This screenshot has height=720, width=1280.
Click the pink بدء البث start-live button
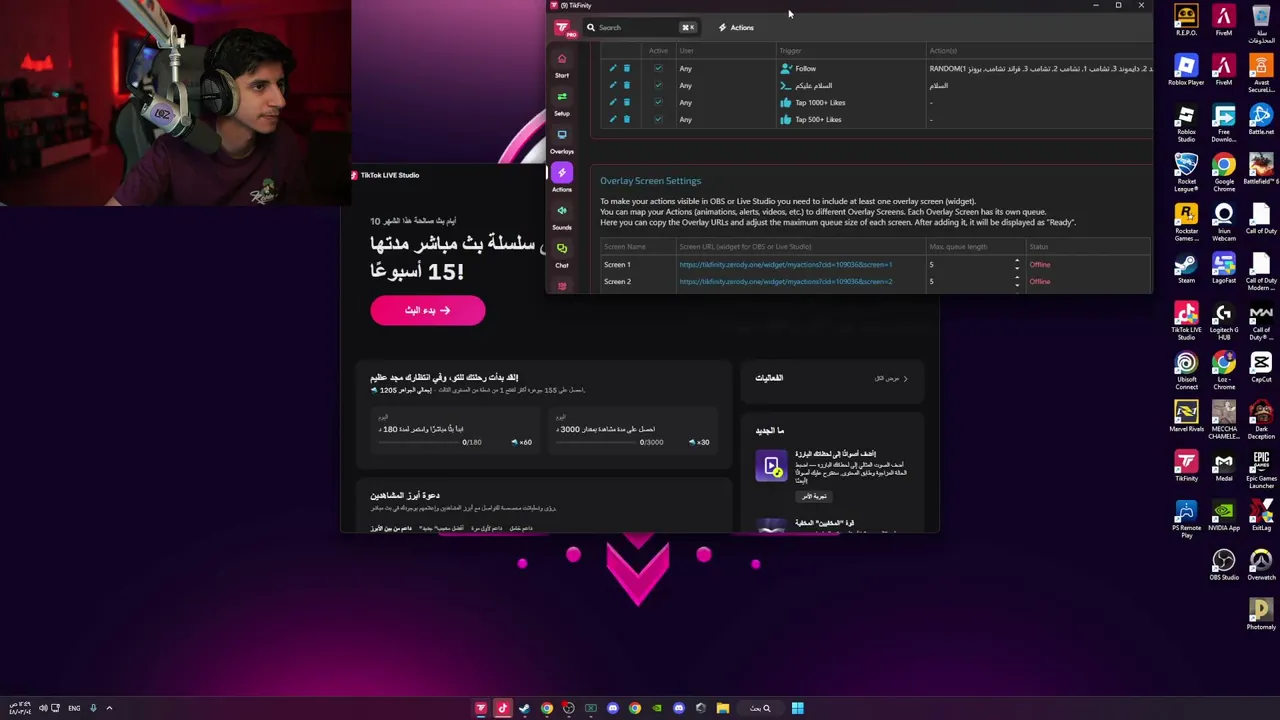428,310
